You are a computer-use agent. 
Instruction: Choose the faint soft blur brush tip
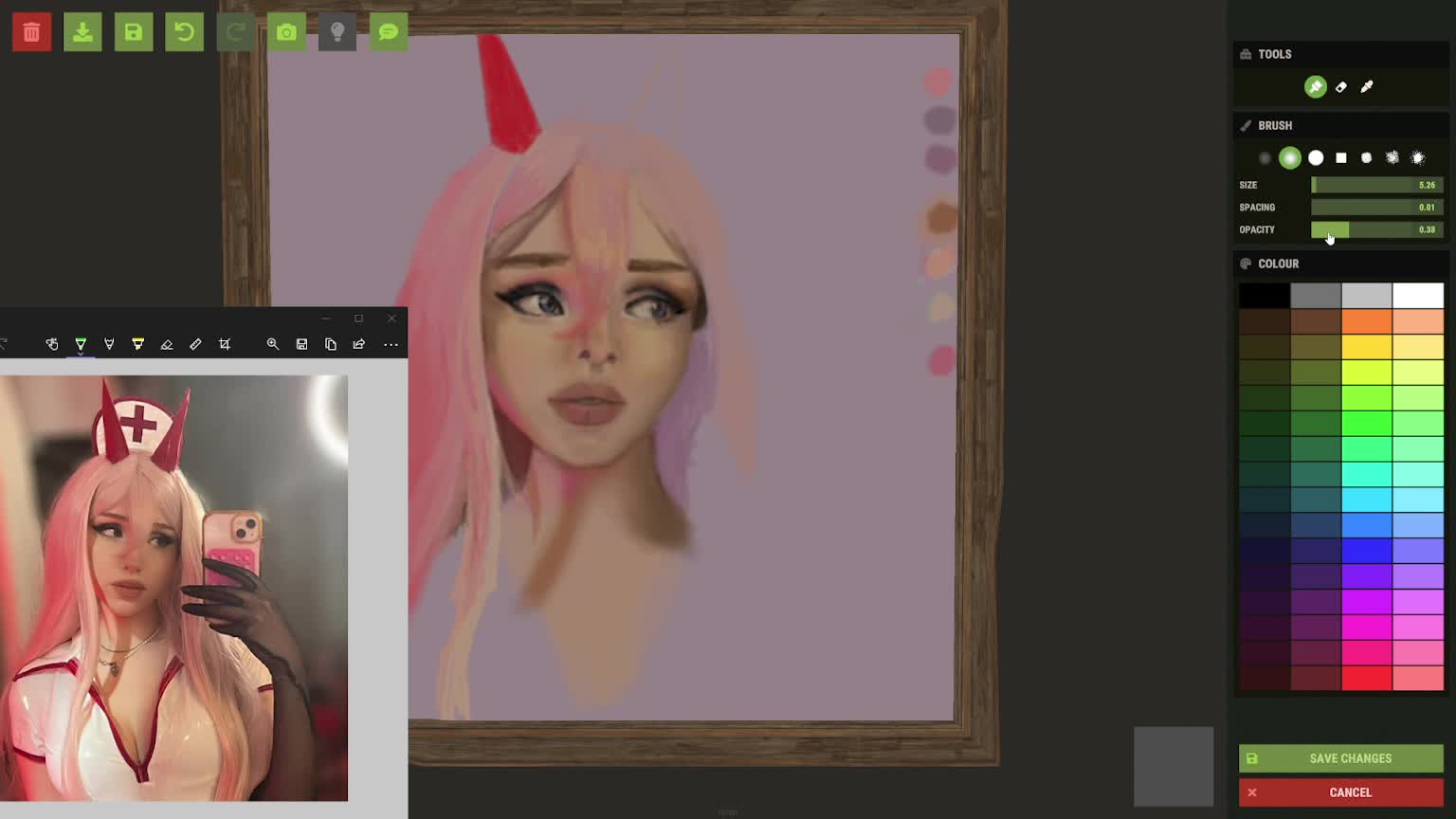pos(1265,158)
